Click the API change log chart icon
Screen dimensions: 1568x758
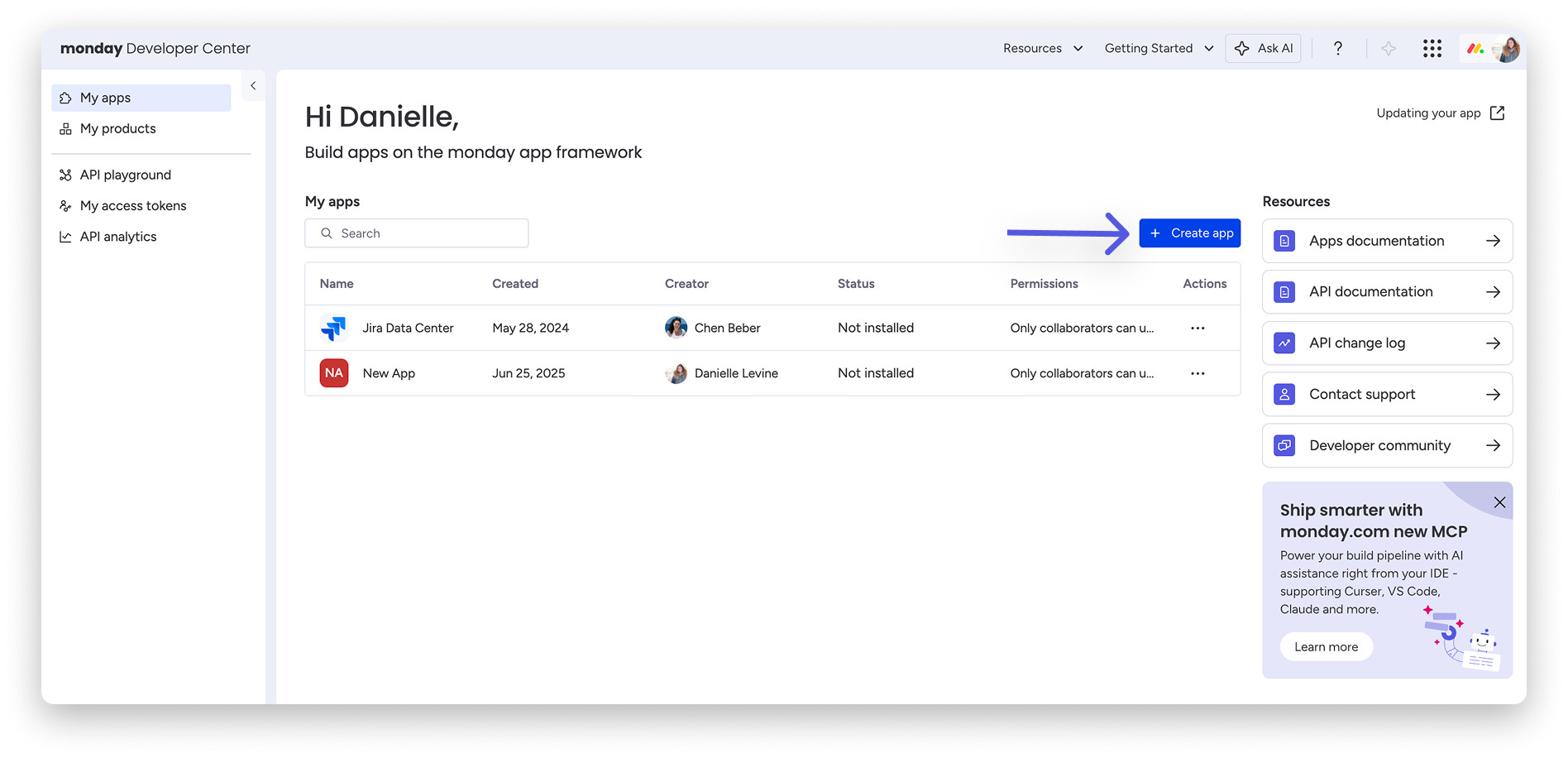(x=1284, y=343)
